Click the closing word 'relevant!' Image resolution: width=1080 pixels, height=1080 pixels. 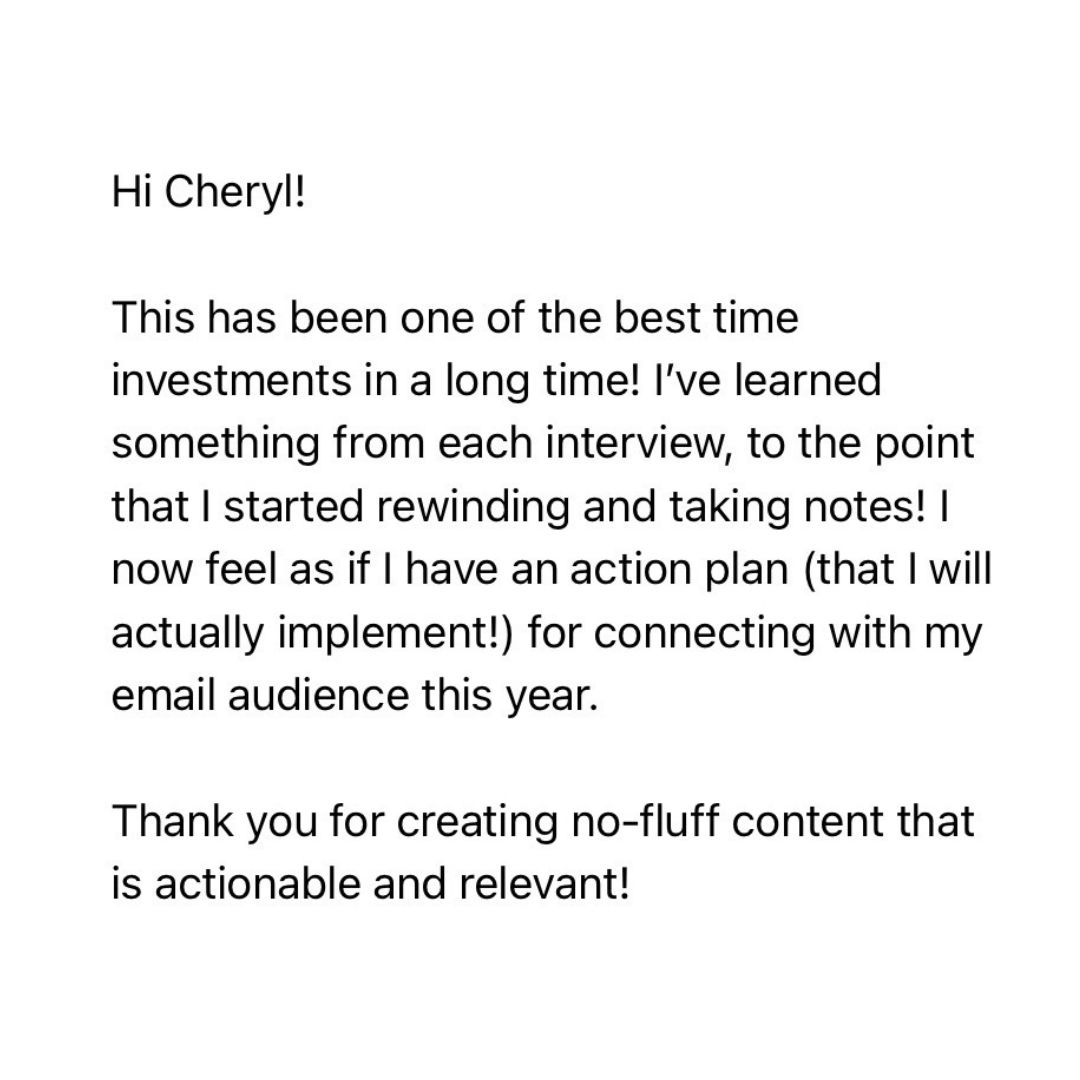[544, 884]
